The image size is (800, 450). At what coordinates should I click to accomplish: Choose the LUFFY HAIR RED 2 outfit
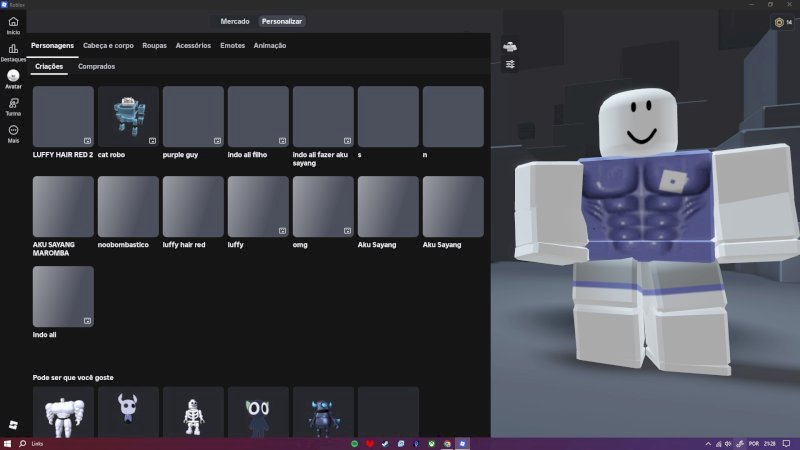(x=63, y=116)
